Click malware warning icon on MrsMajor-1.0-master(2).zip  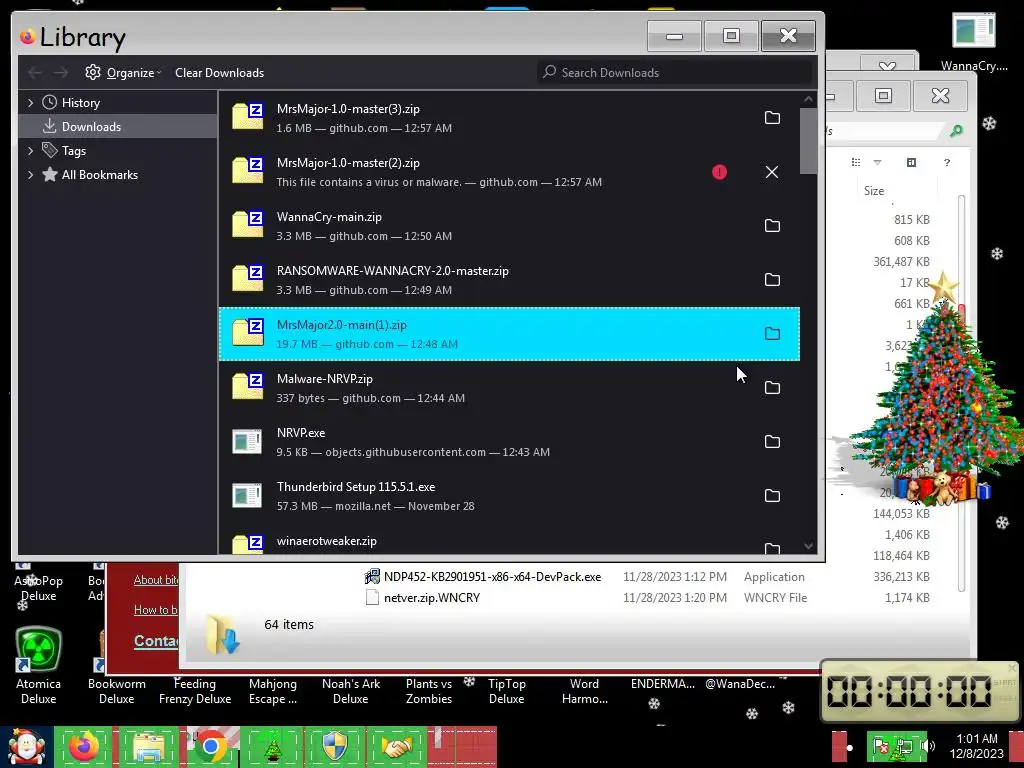[719, 172]
